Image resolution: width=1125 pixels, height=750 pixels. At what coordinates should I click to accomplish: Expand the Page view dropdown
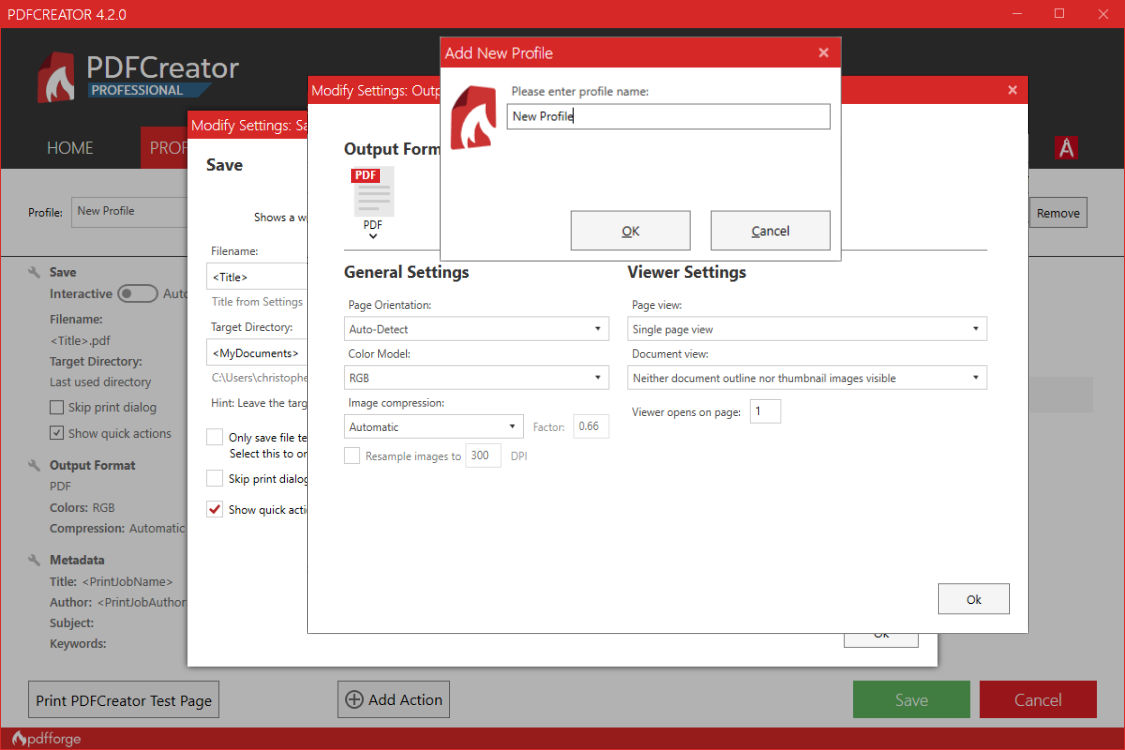point(808,329)
